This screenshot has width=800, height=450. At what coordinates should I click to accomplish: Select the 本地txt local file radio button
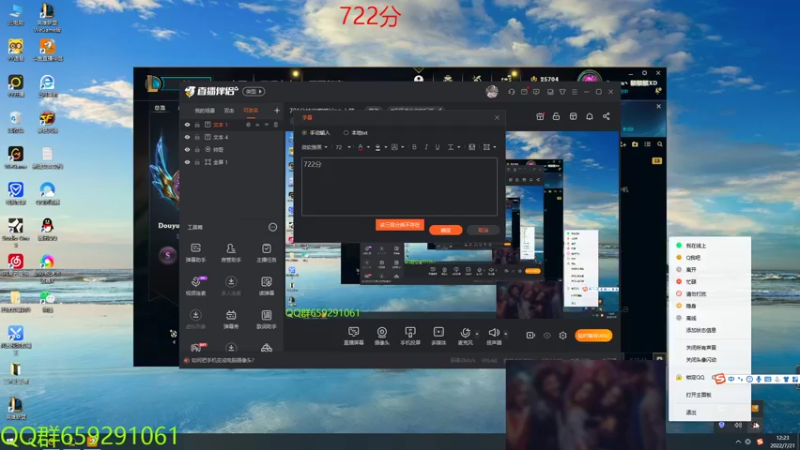(346, 133)
